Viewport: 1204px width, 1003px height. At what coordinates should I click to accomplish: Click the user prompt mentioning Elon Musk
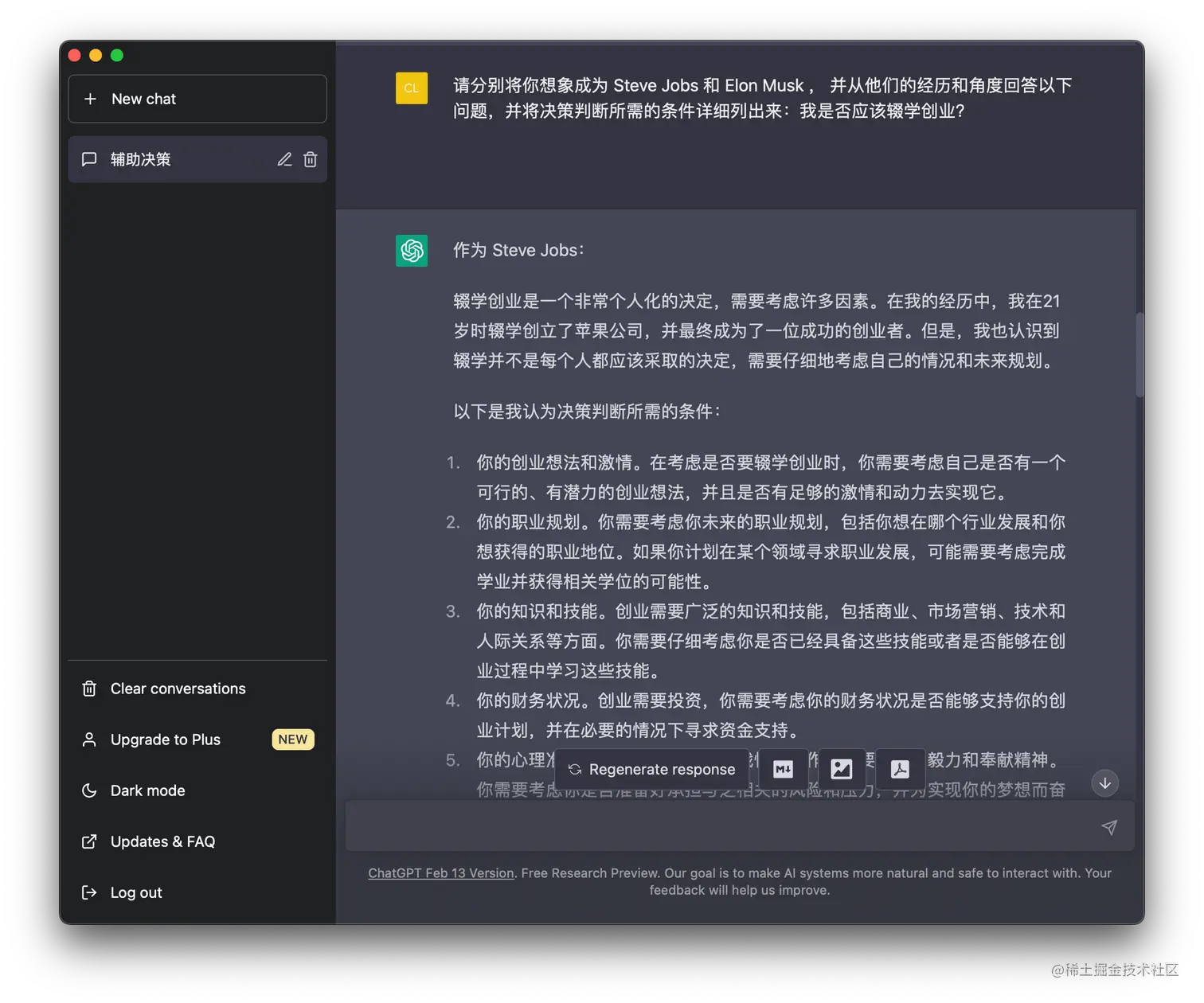coord(763,98)
